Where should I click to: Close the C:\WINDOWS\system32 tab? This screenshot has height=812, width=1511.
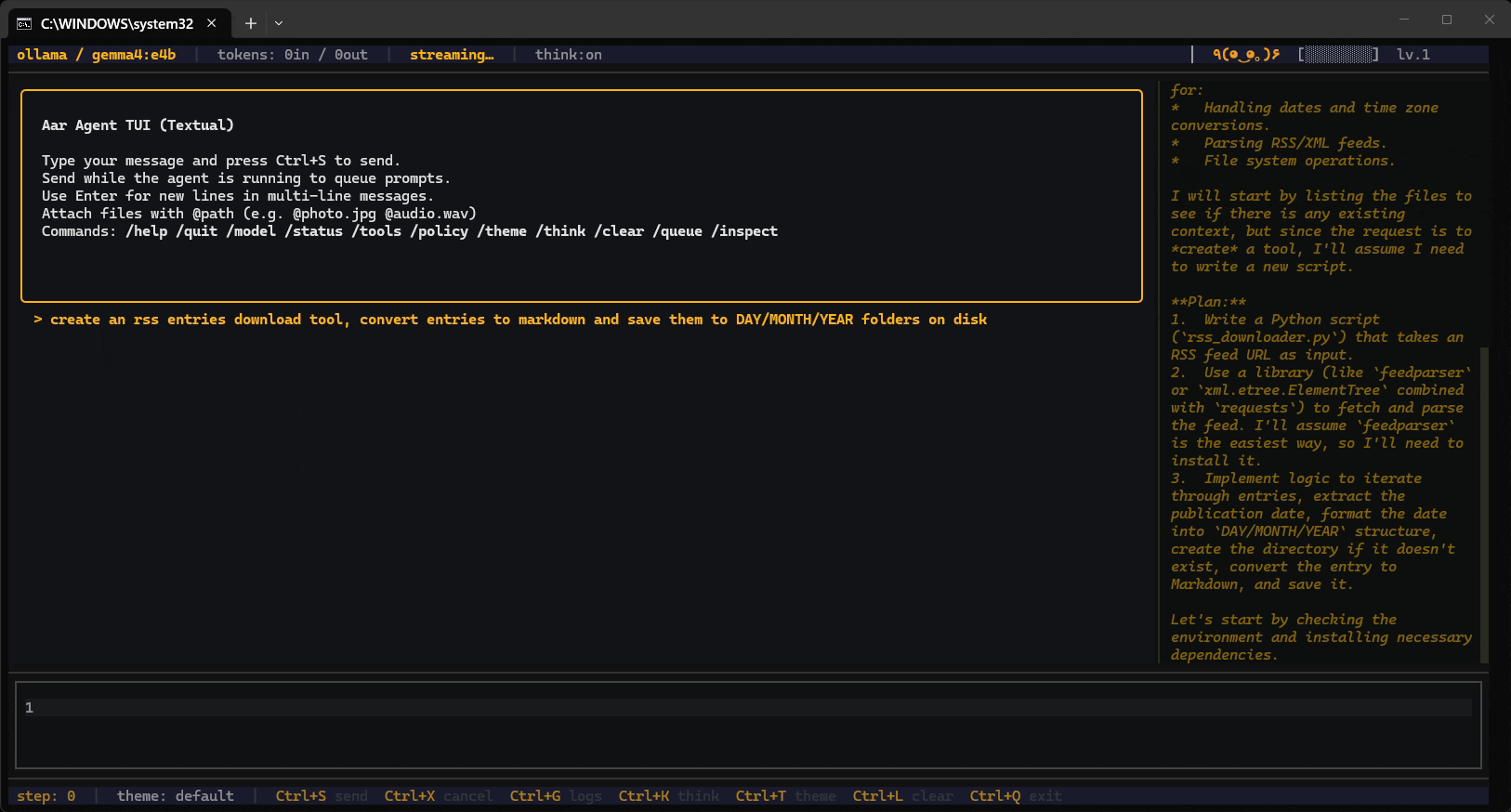212,23
